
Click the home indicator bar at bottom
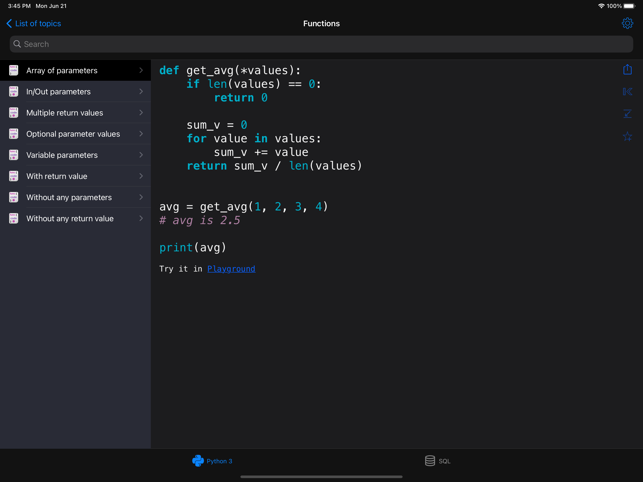[321, 477]
